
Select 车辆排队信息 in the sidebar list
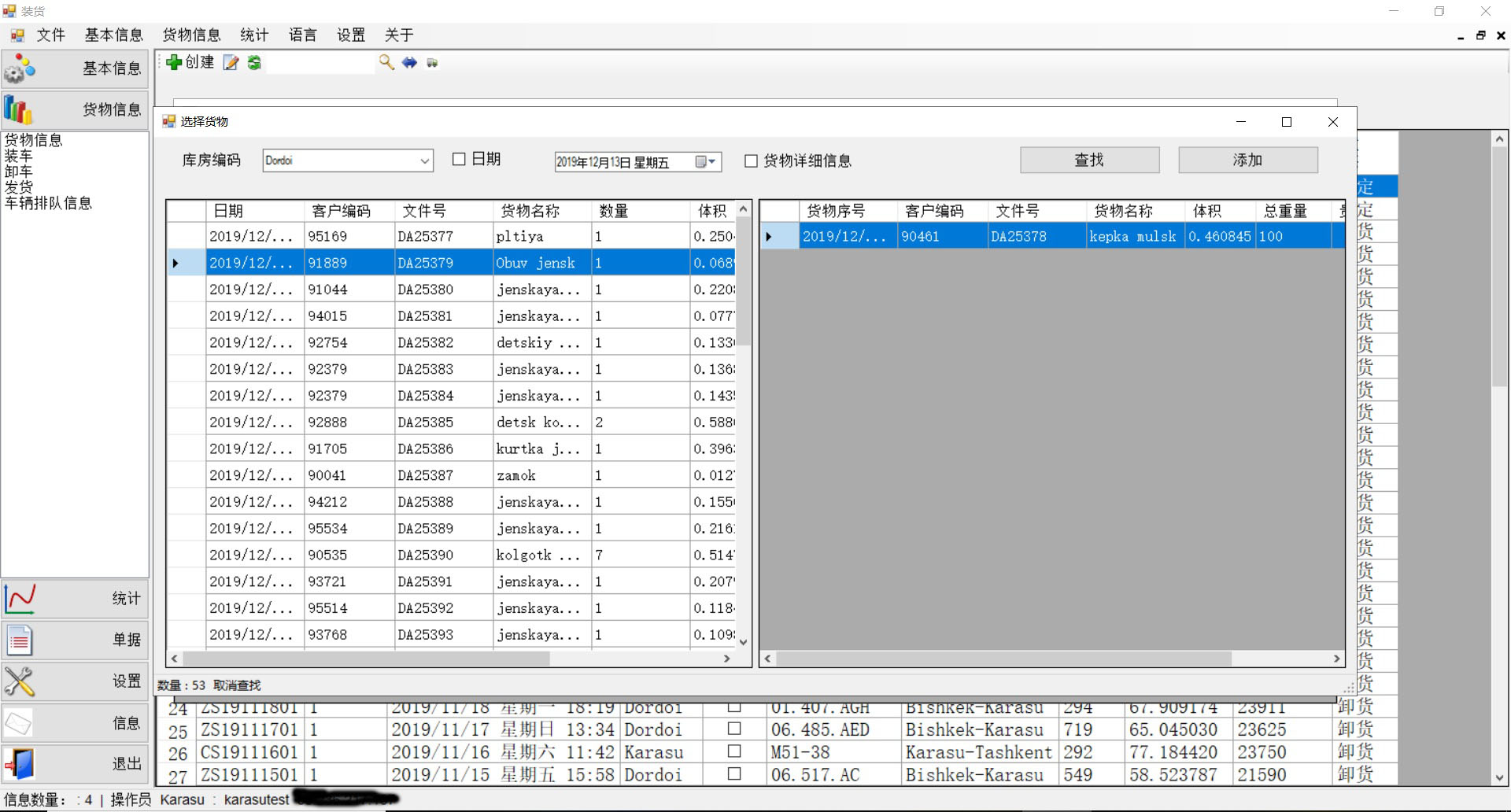tap(48, 203)
